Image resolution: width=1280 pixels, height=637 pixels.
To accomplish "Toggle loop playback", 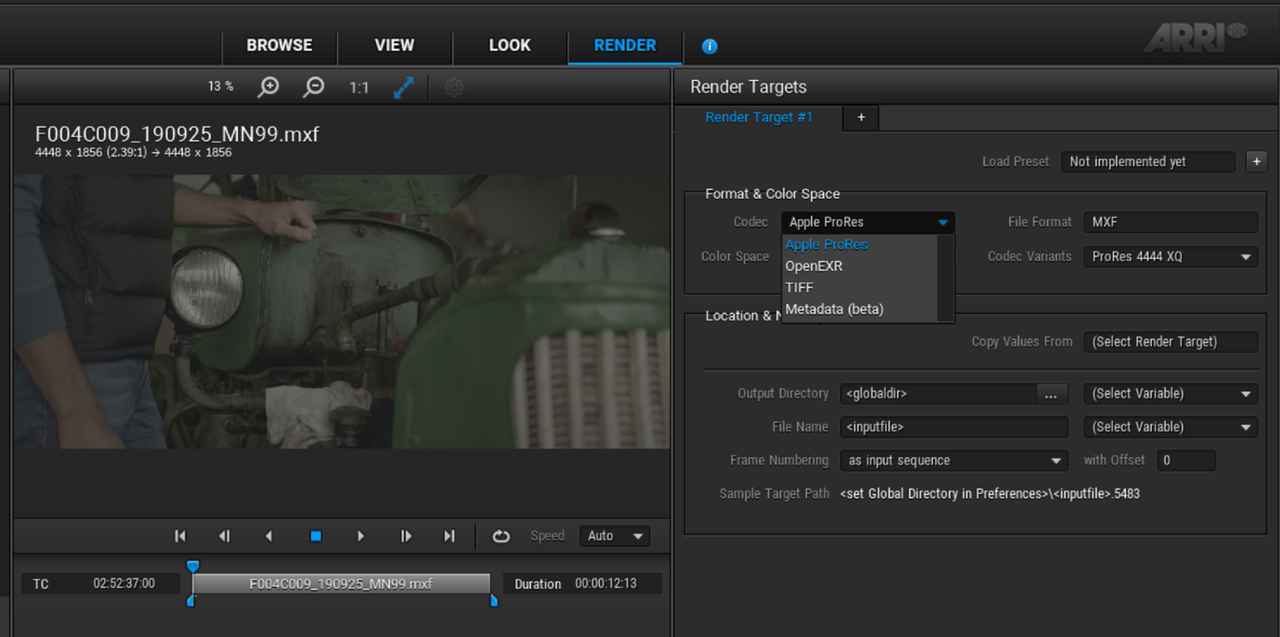I will coord(501,536).
